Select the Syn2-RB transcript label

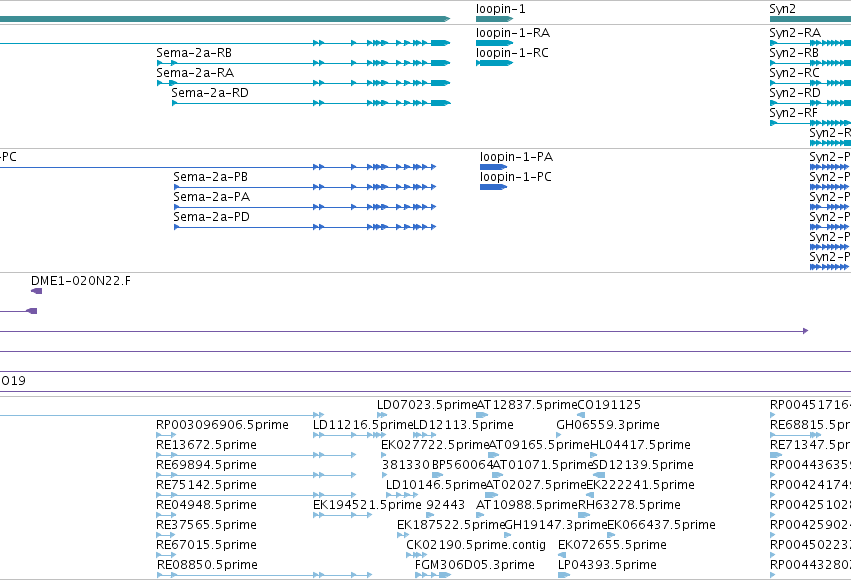794,53
